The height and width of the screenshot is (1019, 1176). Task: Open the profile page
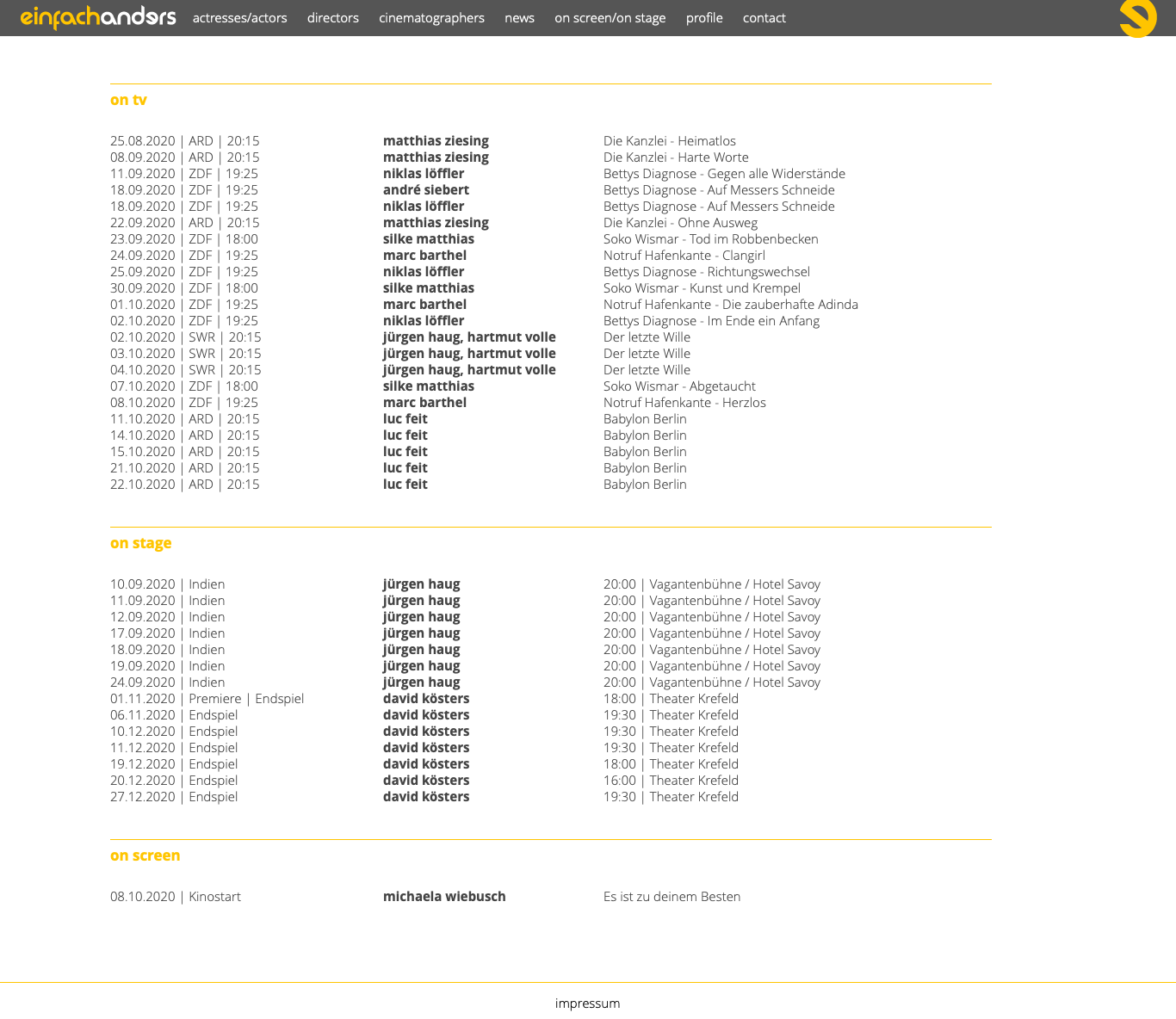point(704,18)
